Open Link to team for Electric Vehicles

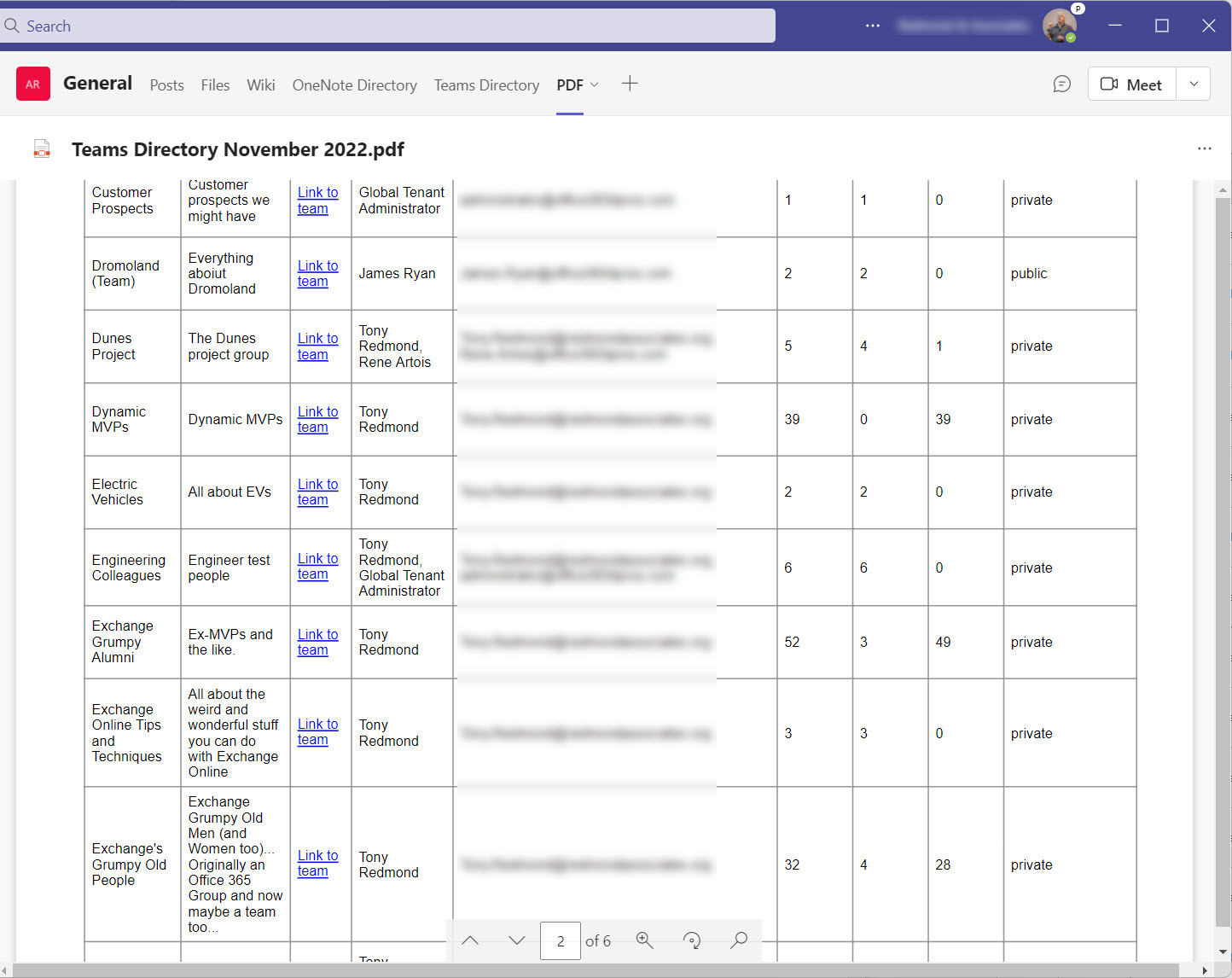coord(317,492)
